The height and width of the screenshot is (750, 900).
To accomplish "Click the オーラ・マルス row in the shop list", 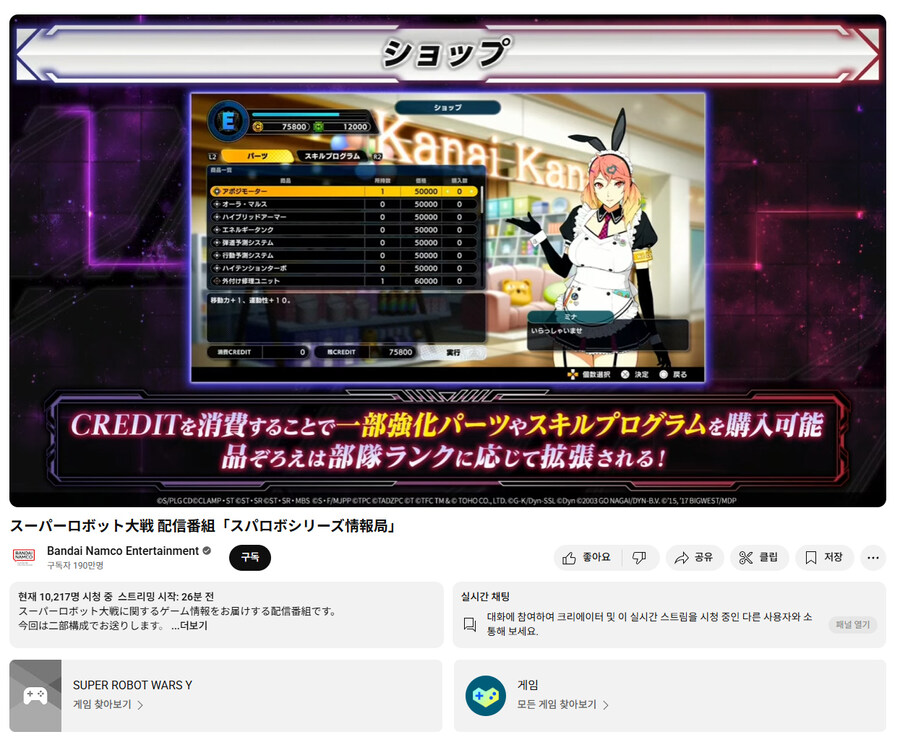I will (344, 204).
